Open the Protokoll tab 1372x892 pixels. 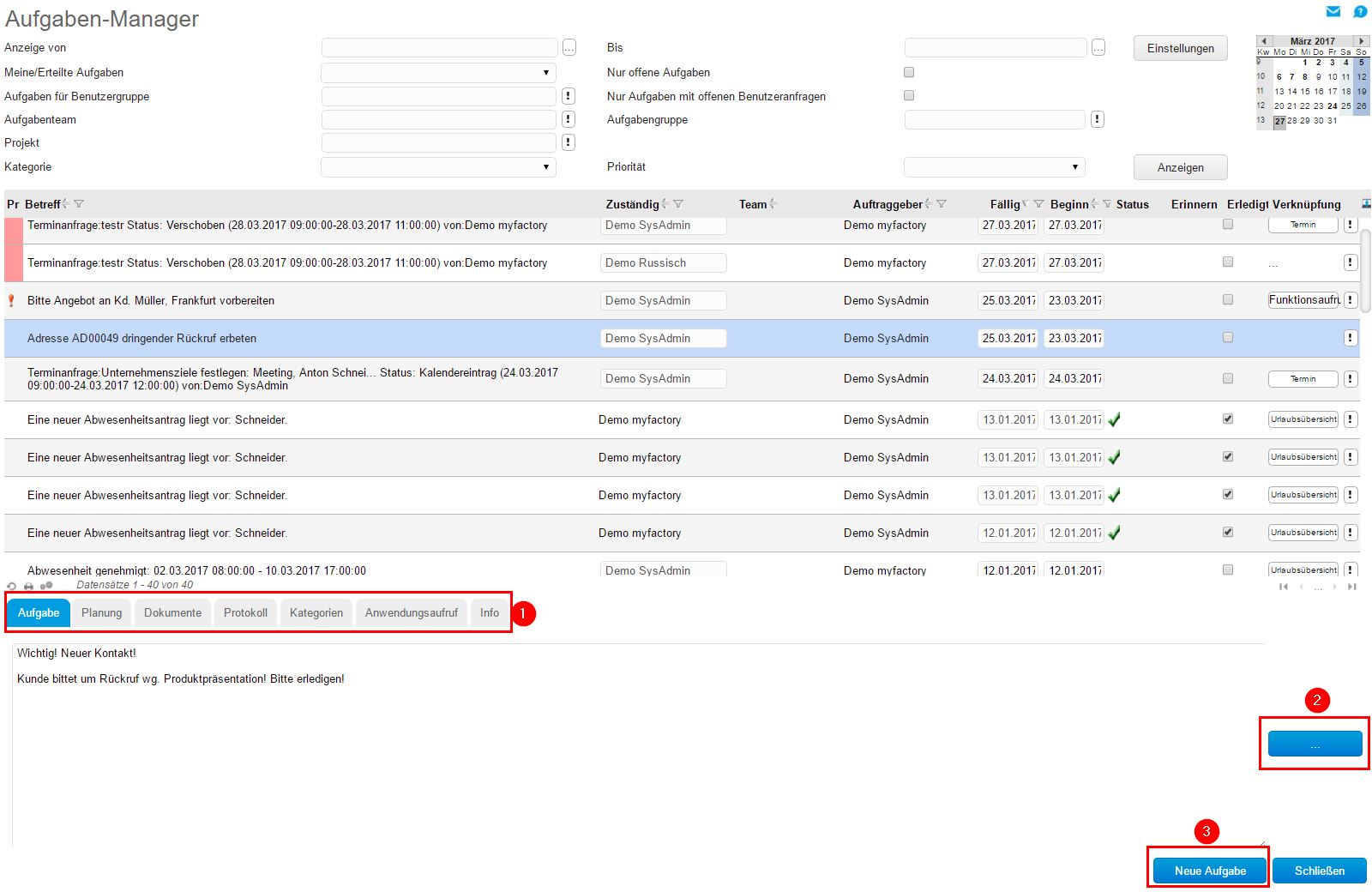point(245,612)
